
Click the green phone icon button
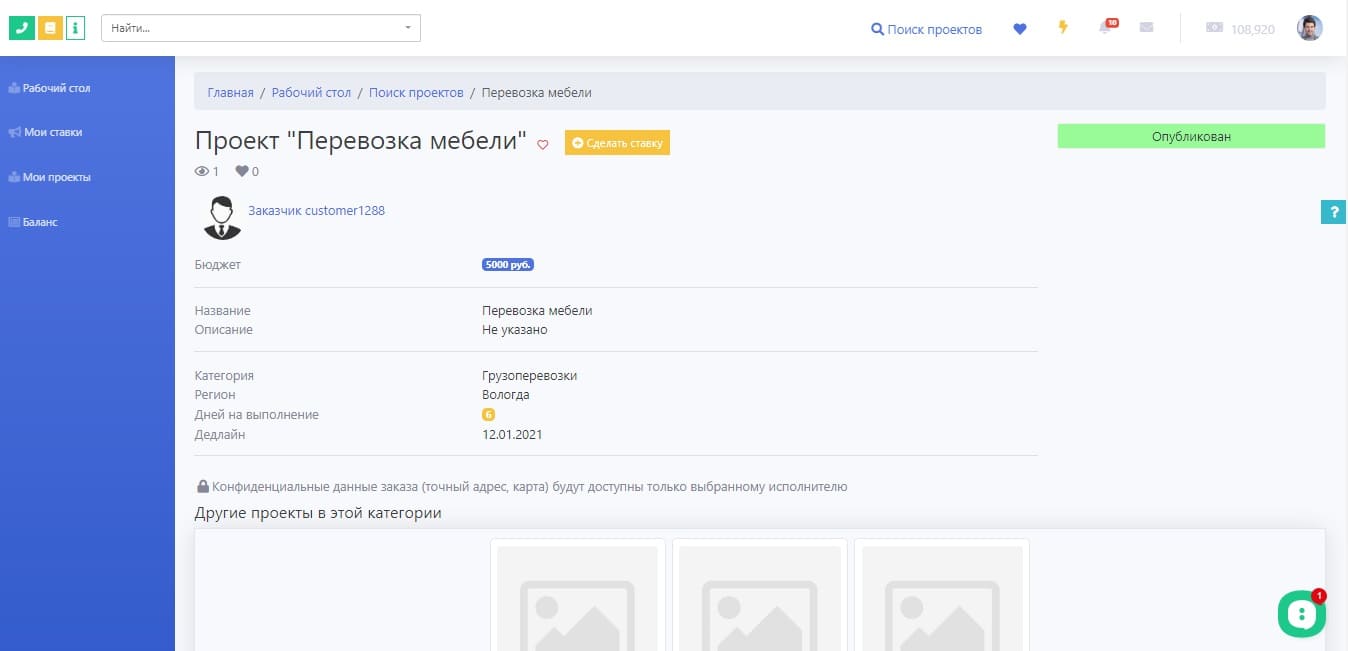[21, 28]
